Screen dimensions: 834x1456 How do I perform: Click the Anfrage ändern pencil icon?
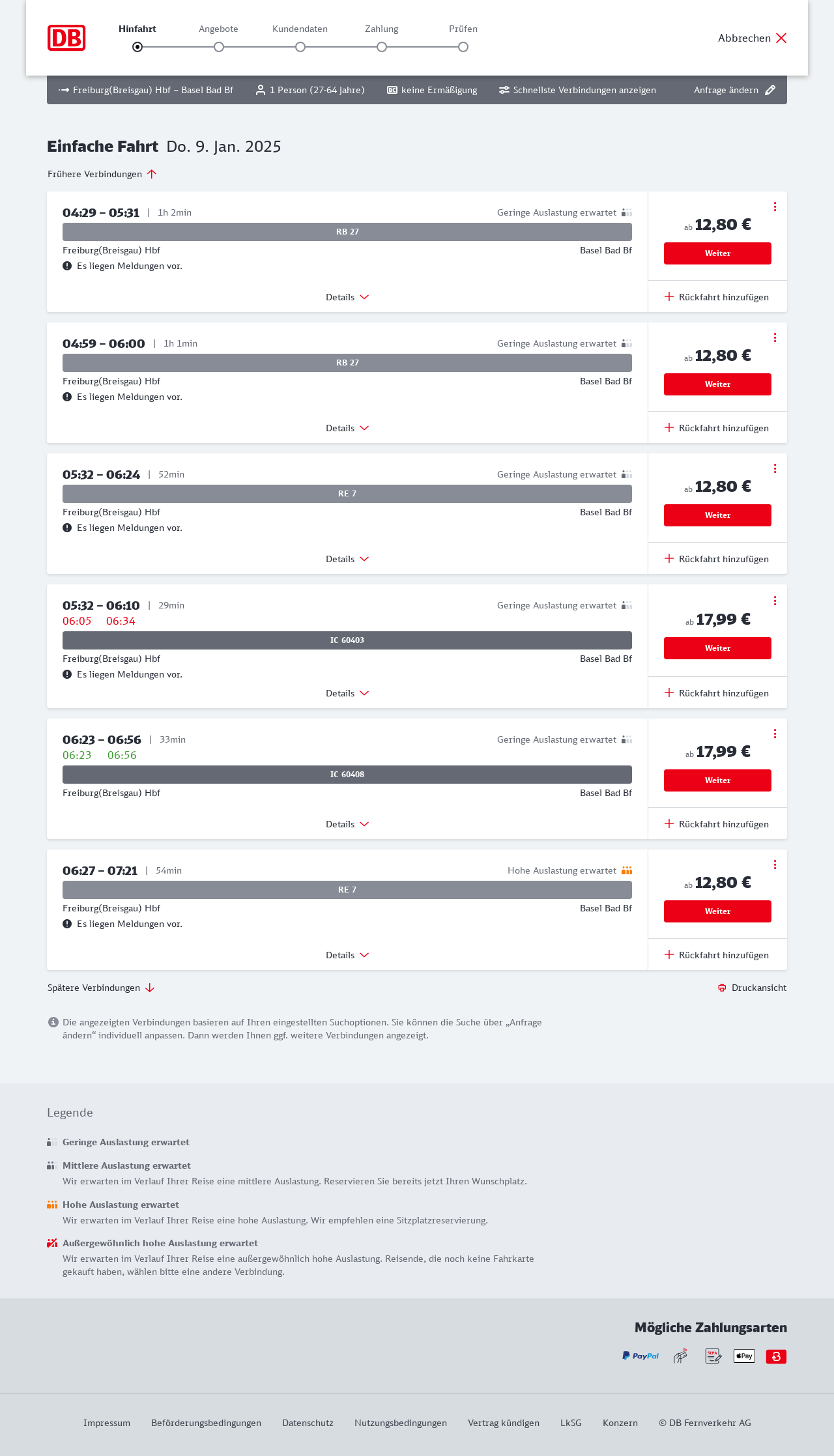770,90
